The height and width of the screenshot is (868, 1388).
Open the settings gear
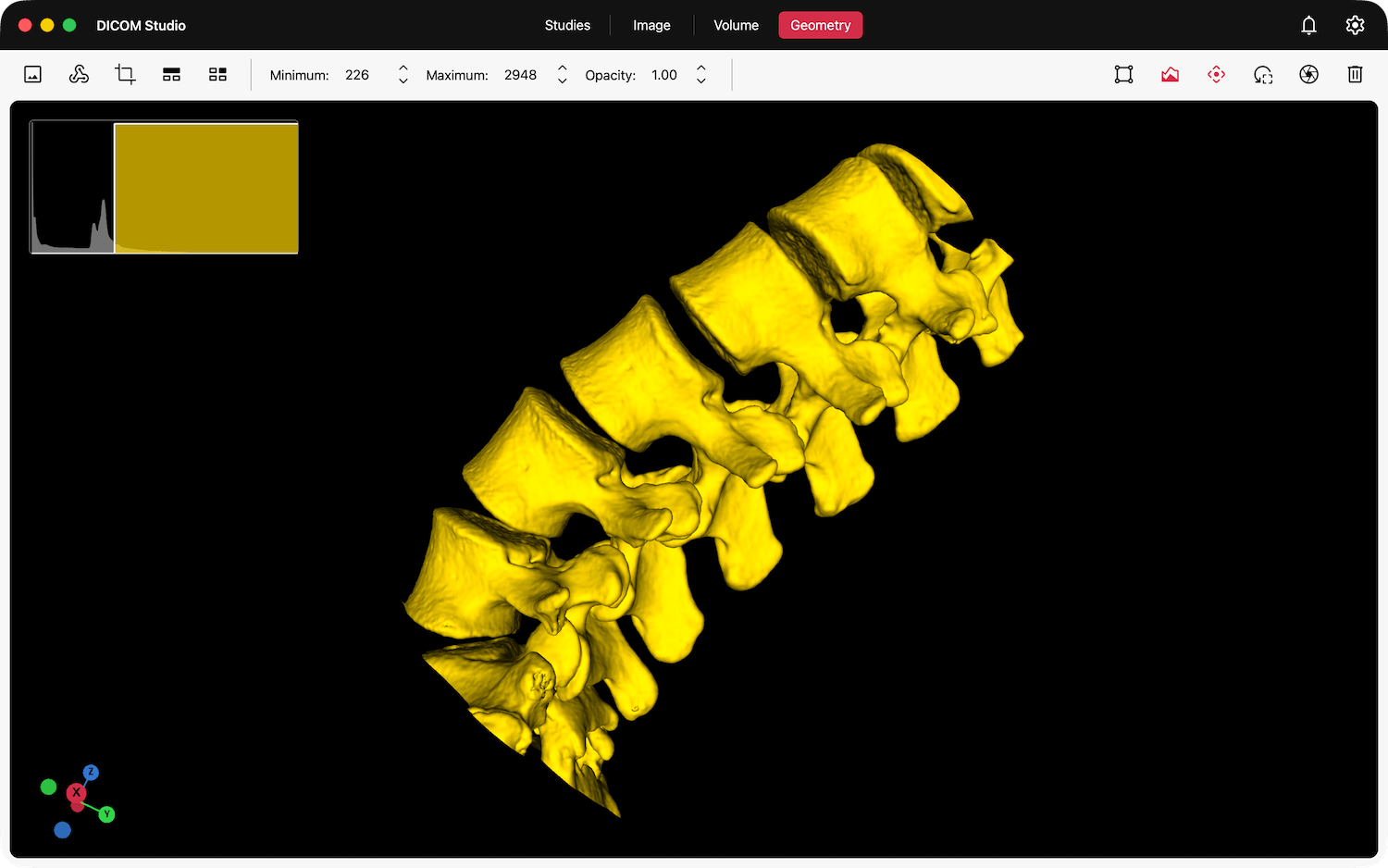pos(1355,25)
